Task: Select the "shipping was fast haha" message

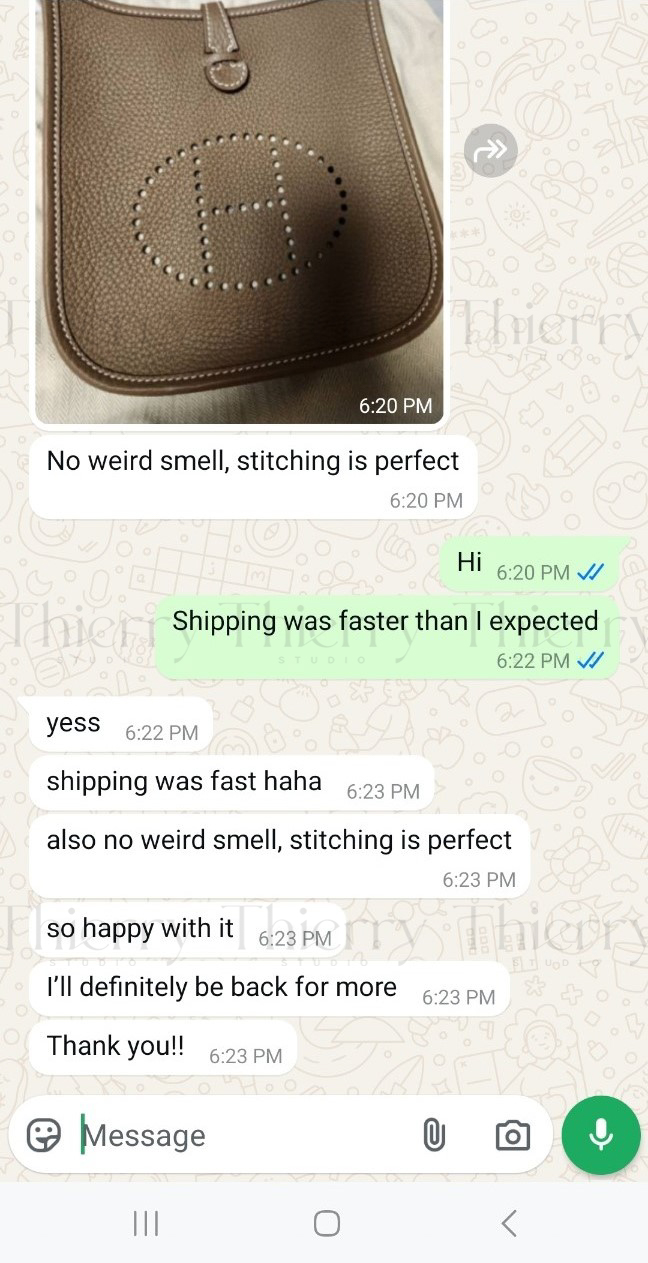Action: click(x=232, y=784)
